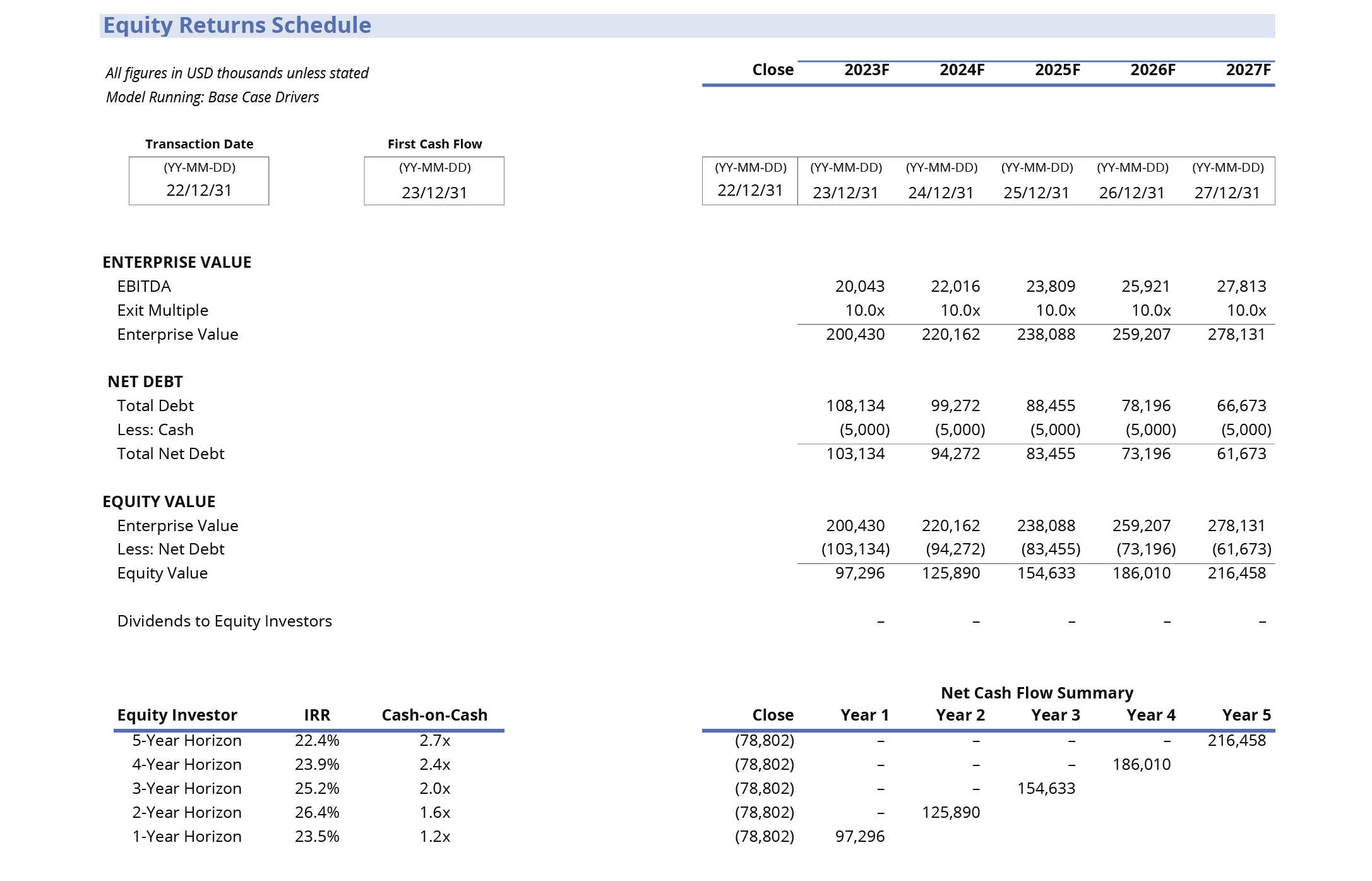Click the 2027F column header
Image resolution: width=1372 pixels, height=881 pixels.
tap(1248, 70)
